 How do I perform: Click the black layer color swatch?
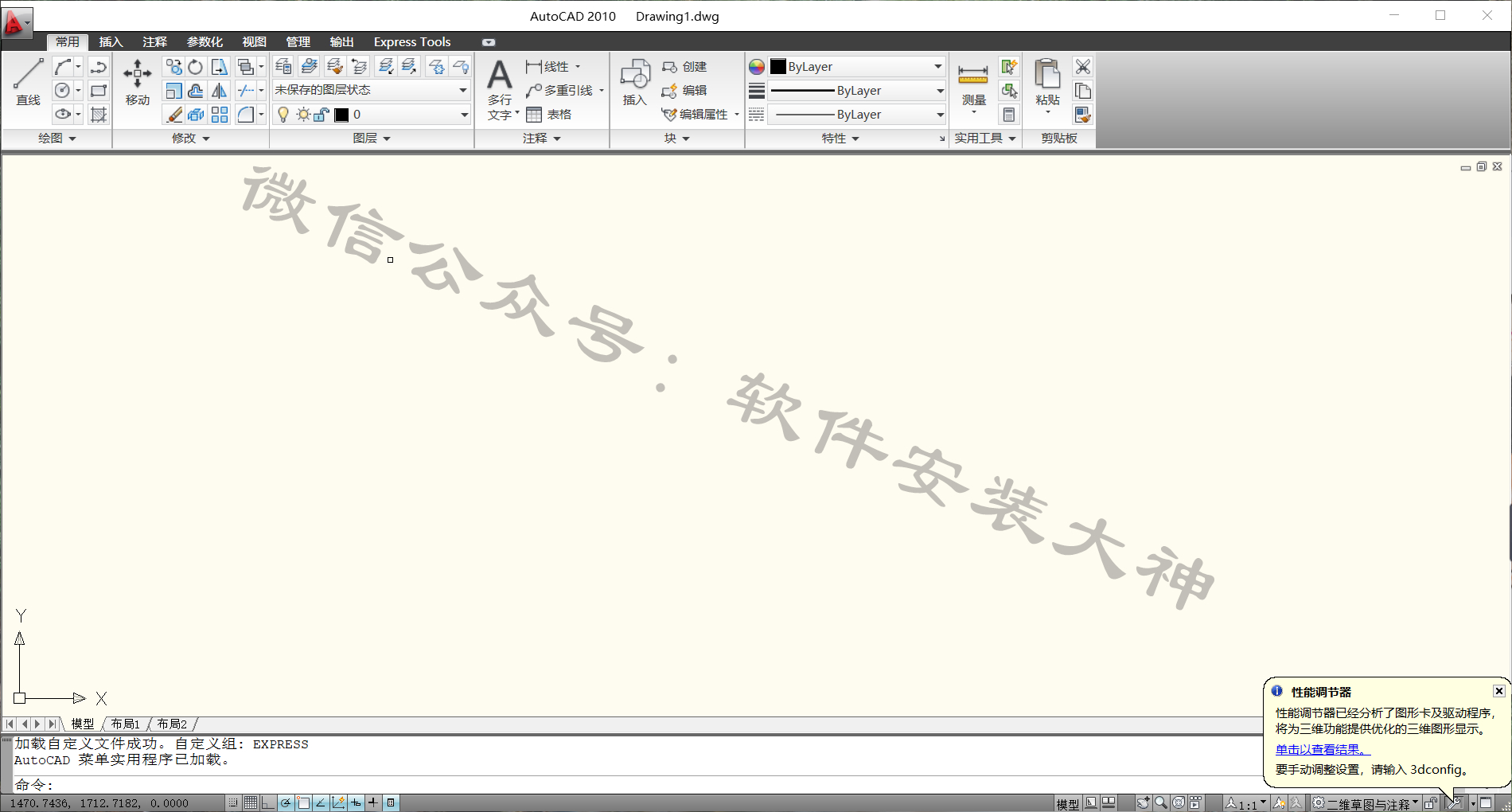(x=341, y=115)
